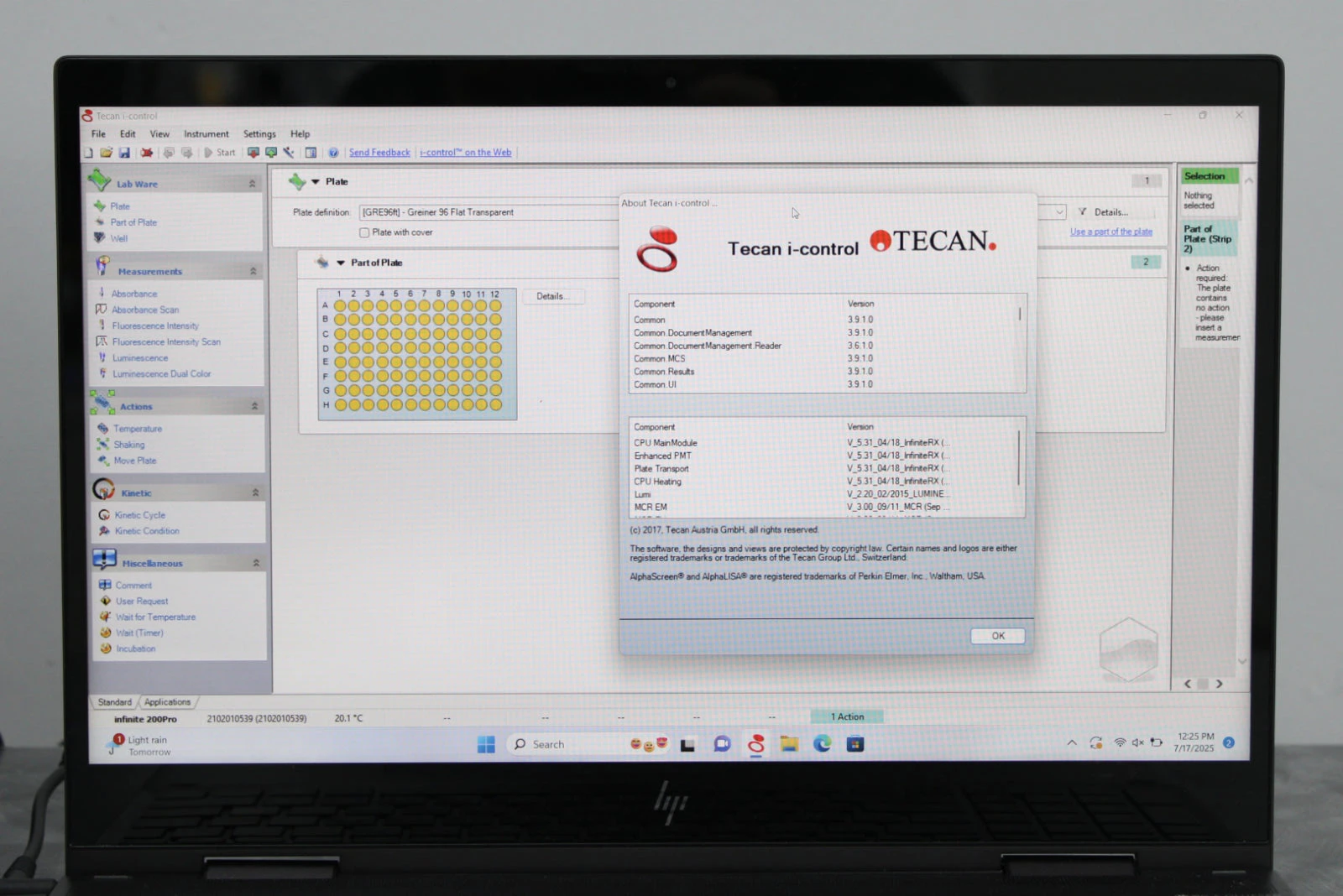This screenshot has width=1343, height=896.
Task: Open the Send Feedback link
Action: coord(379,153)
